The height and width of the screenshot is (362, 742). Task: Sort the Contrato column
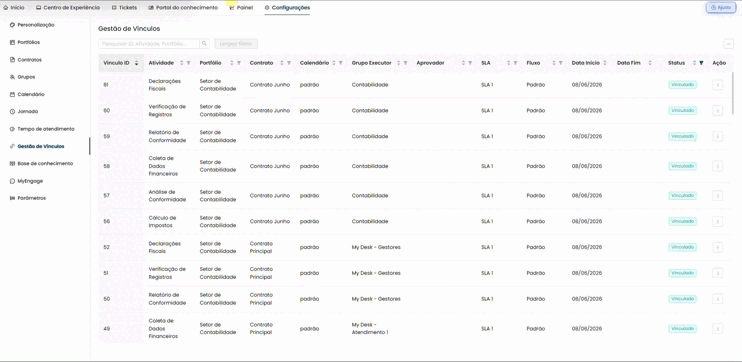tap(282, 63)
